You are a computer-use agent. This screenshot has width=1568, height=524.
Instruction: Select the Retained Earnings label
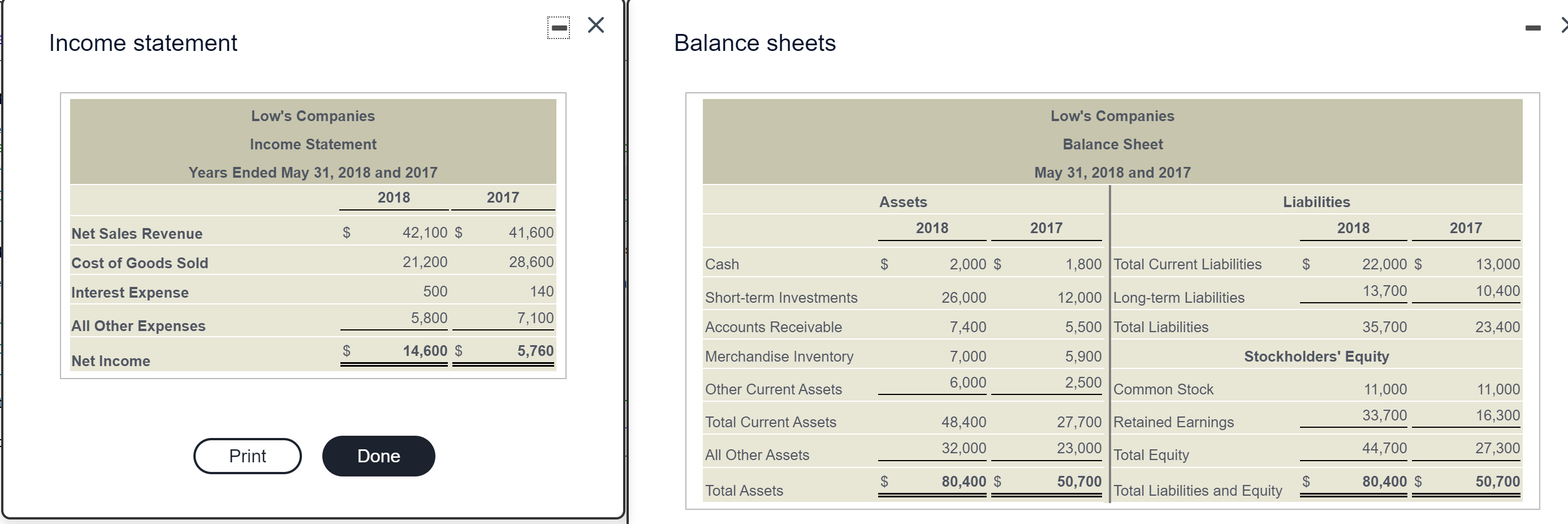[1173, 422]
